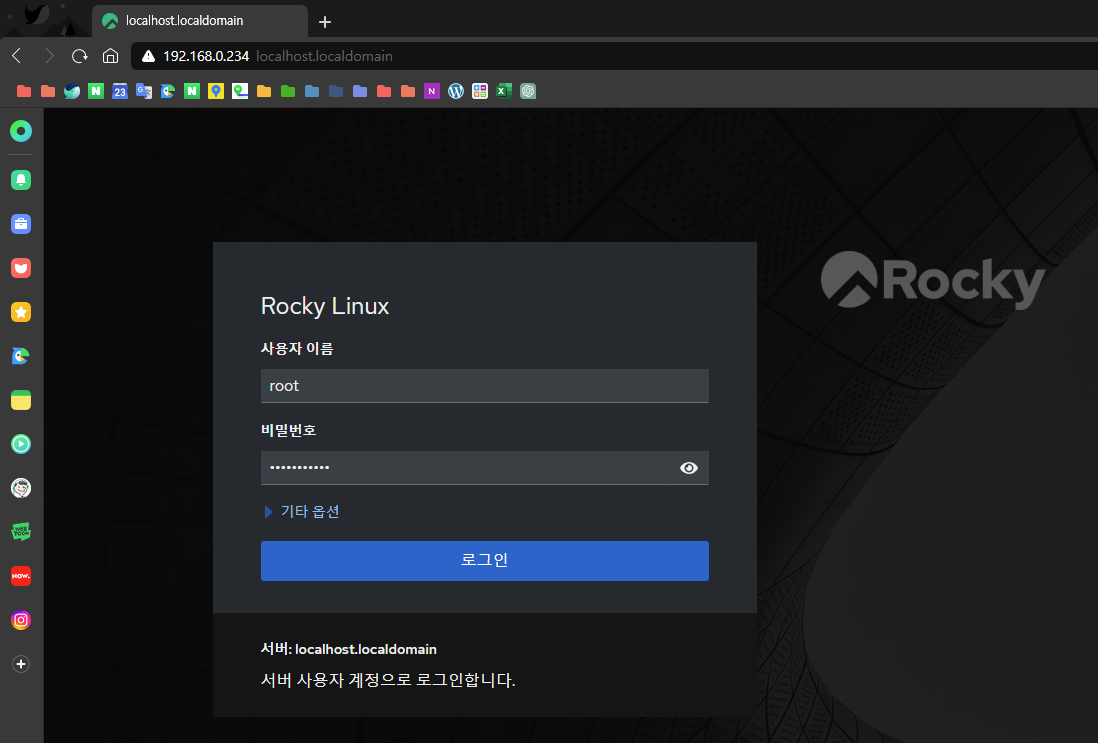Open the cartoon face sidebar icon
The width and height of the screenshot is (1098, 743).
click(21, 488)
